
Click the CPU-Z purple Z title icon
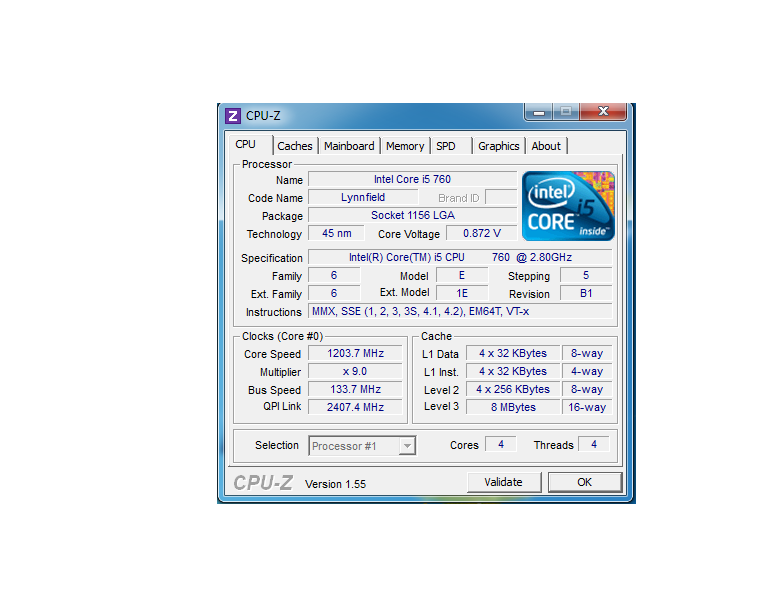pos(233,116)
